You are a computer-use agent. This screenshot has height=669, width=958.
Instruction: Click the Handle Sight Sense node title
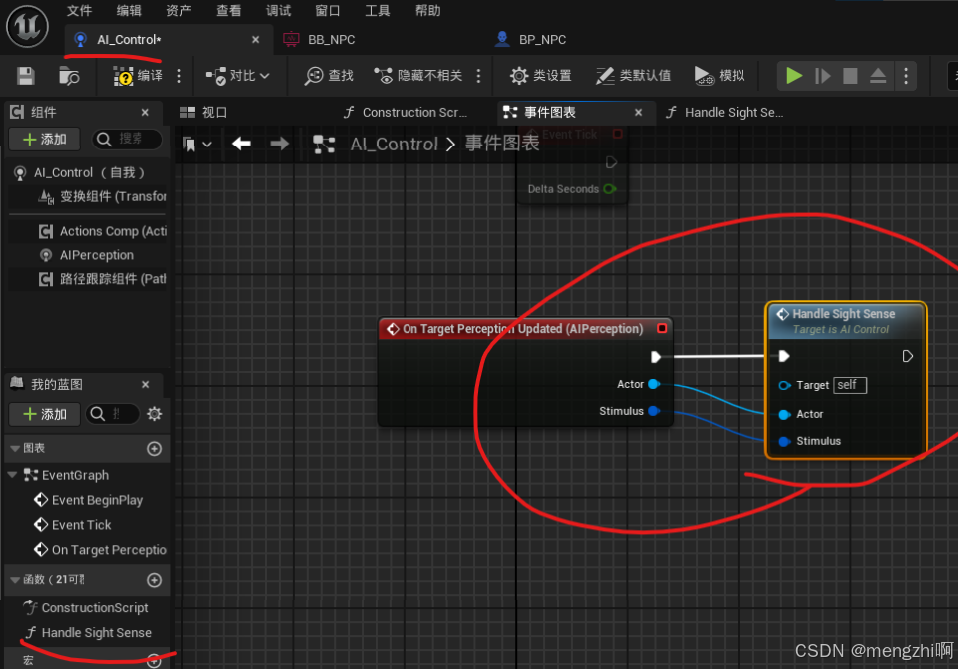click(x=843, y=314)
